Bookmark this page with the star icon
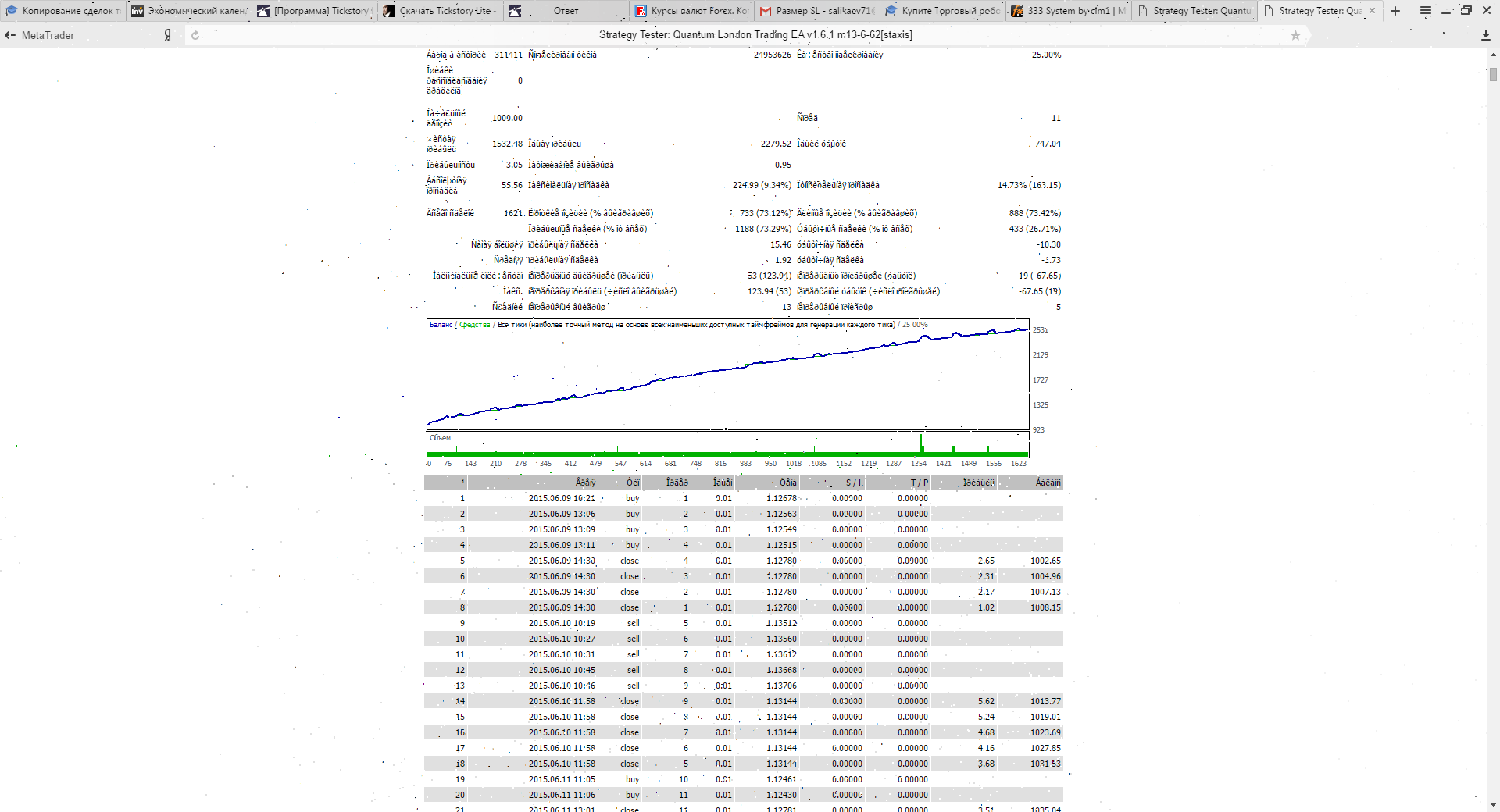1500x812 pixels. pyautogui.click(x=1295, y=35)
